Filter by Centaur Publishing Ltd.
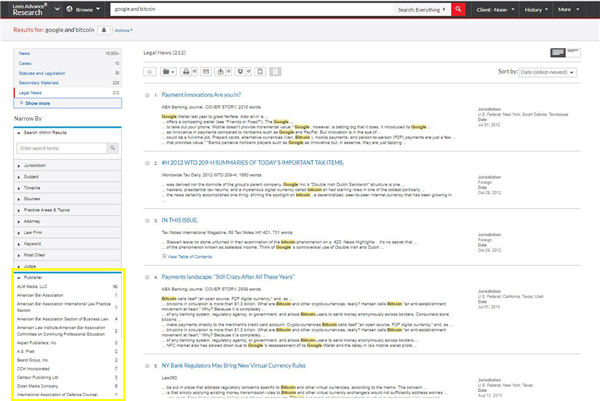The width and height of the screenshot is (600, 401). pyautogui.click(x=38, y=377)
